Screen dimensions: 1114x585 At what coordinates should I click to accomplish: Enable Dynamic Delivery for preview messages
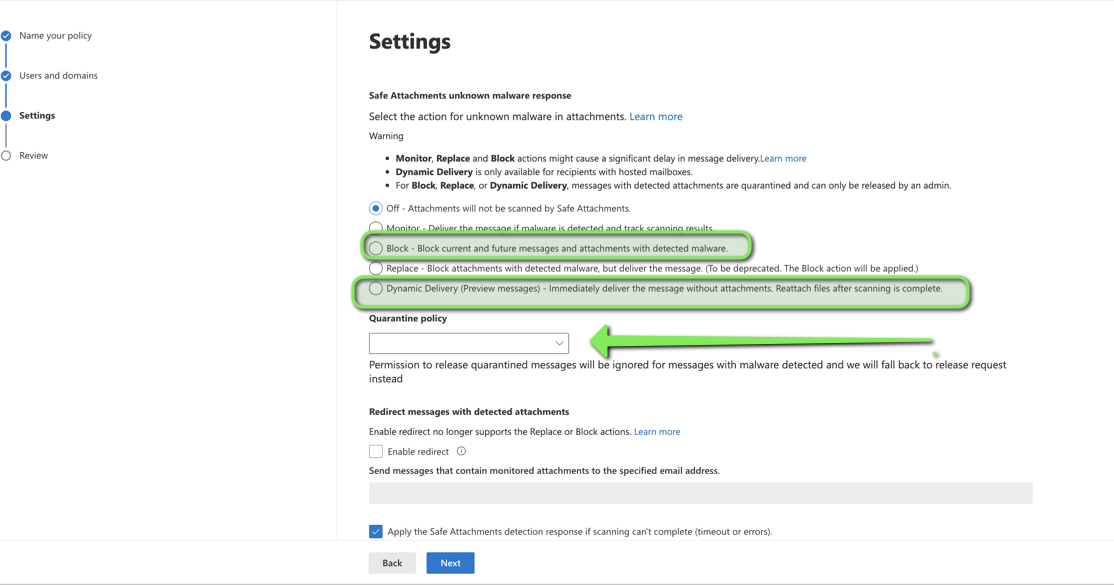(375, 290)
